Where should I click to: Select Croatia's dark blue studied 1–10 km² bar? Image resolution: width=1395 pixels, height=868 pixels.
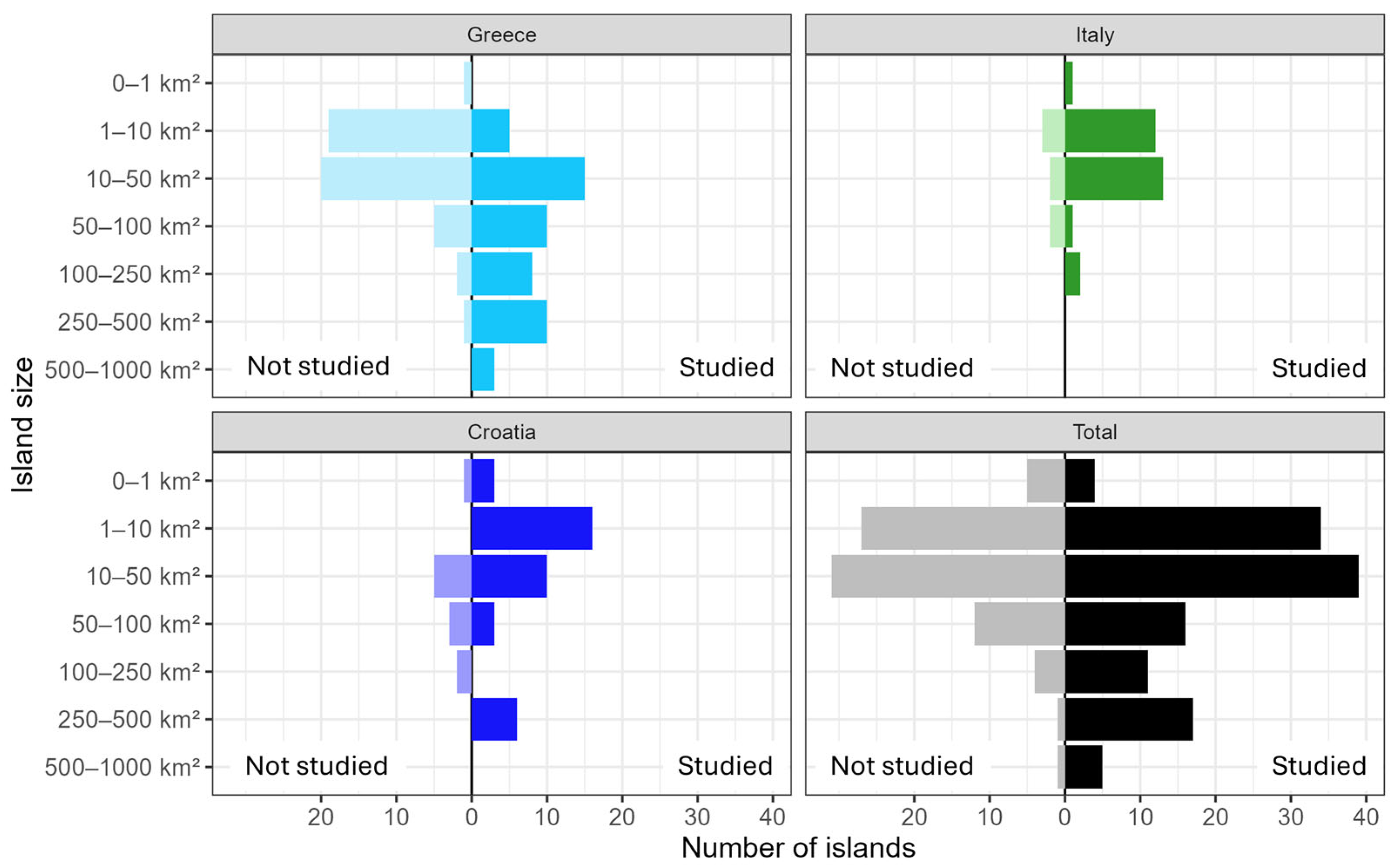click(531, 528)
